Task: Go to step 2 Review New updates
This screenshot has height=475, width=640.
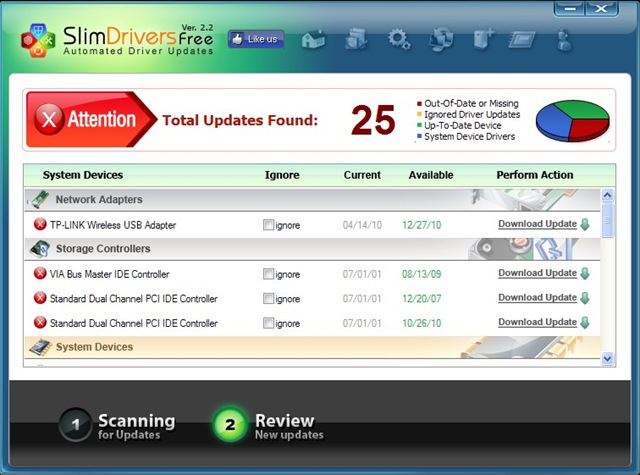Action: (269, 426)
